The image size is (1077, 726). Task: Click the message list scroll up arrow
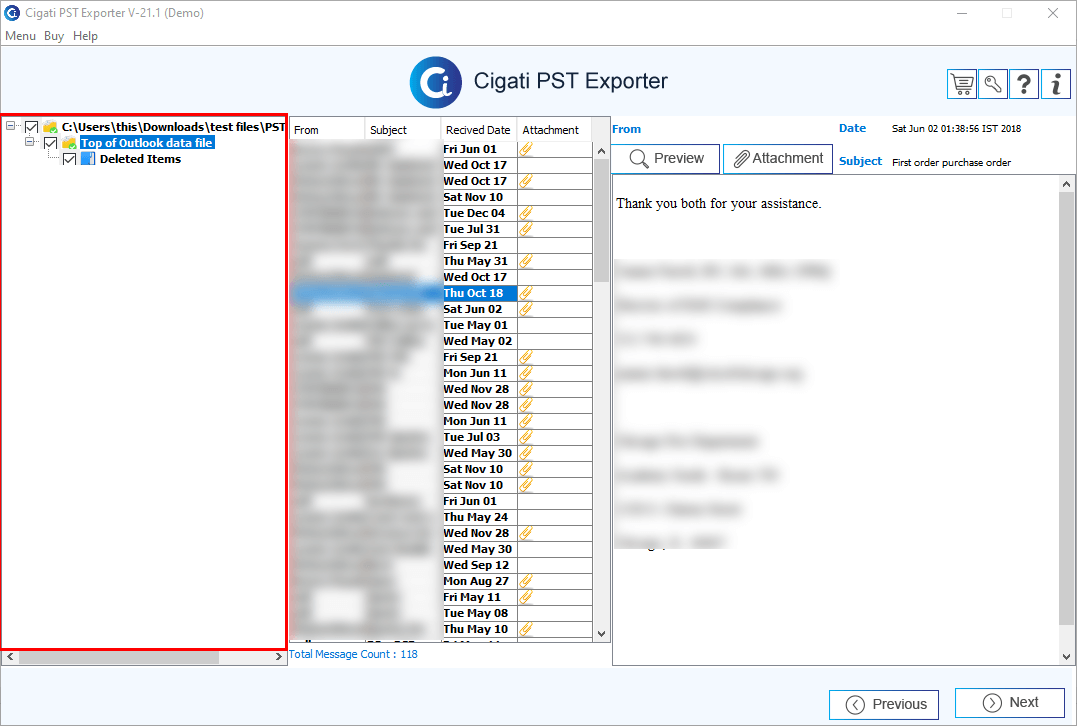click(601, 151)
